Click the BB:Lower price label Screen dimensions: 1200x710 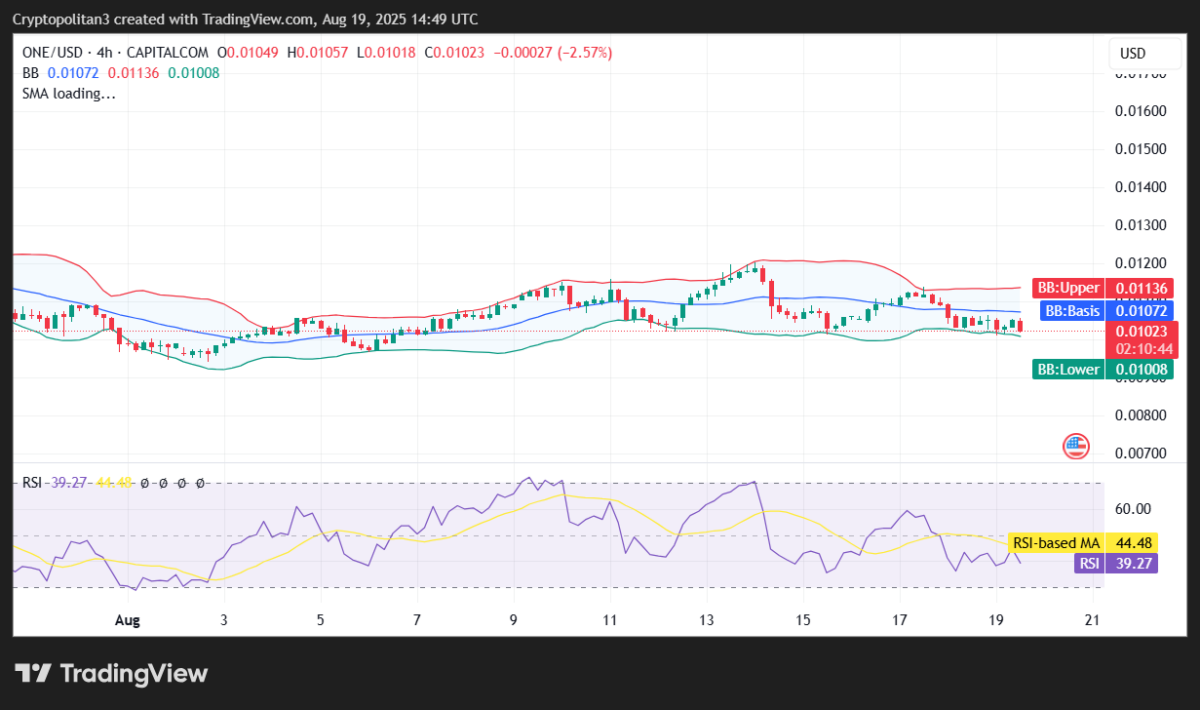click(x=1105, y=369)
